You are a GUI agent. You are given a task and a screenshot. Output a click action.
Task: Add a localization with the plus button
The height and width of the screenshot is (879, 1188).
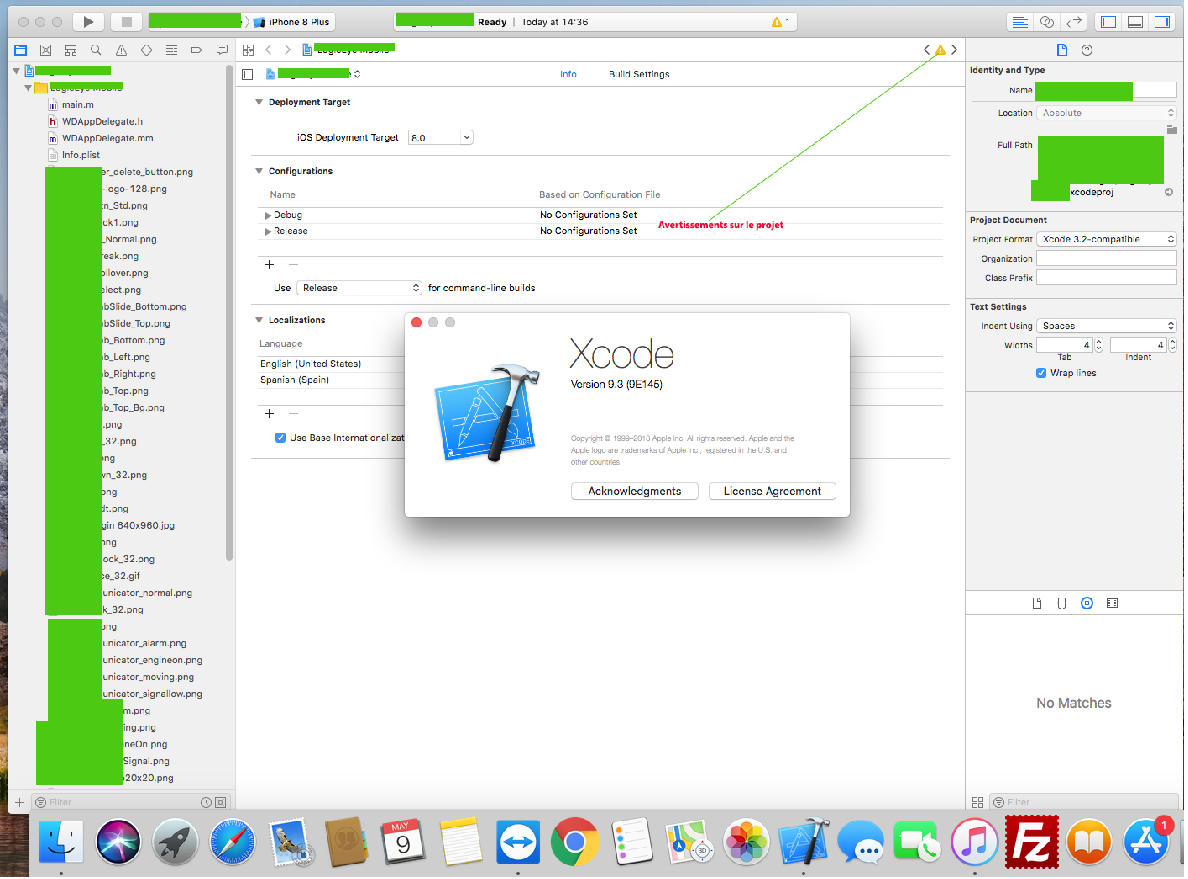(270, 414)
